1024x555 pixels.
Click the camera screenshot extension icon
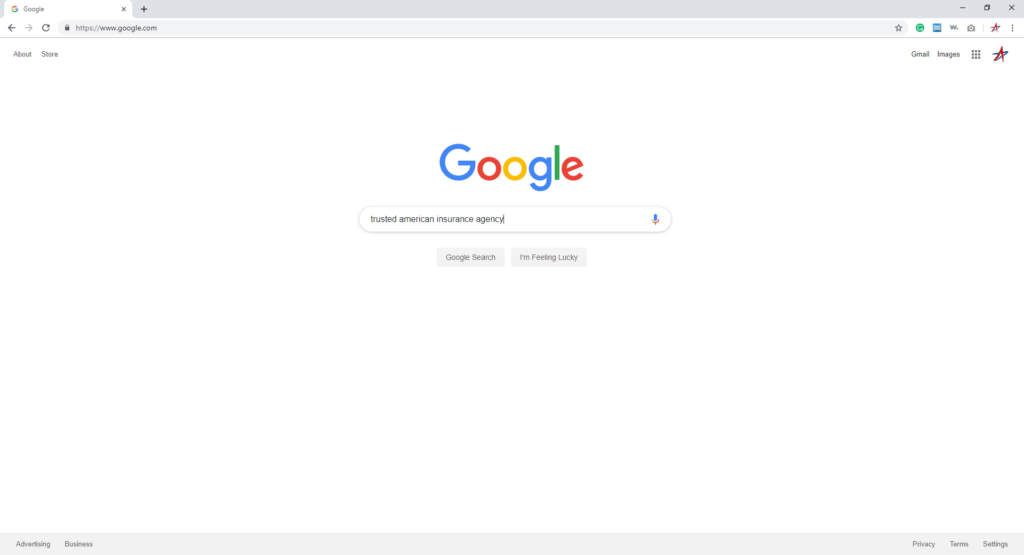click(971, 28)
